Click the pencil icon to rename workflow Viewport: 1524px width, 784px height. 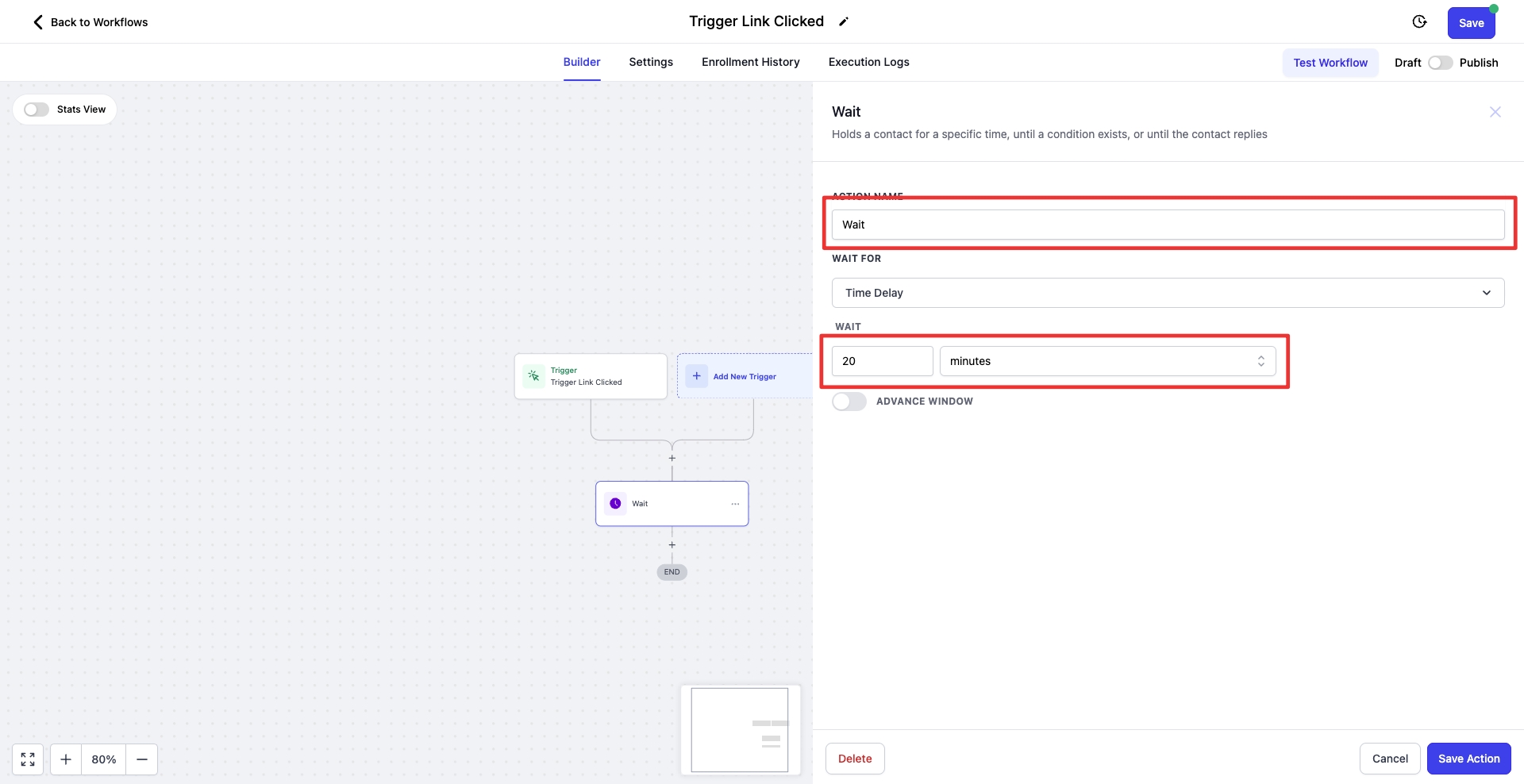tap(843, 22)
